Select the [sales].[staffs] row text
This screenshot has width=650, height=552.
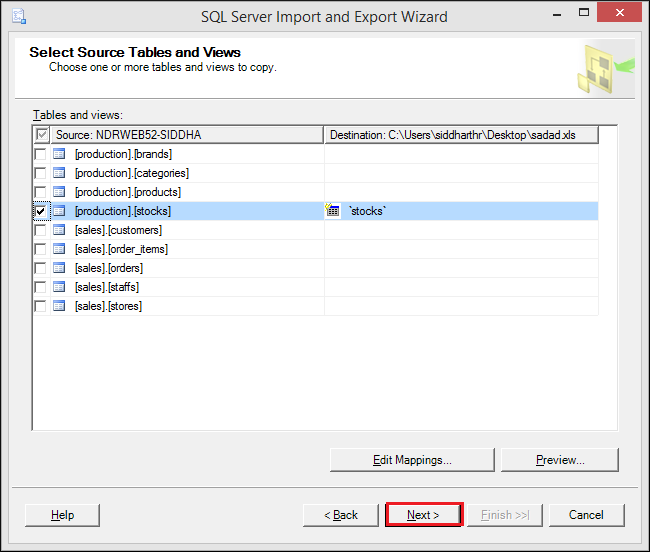coord(107,287)
